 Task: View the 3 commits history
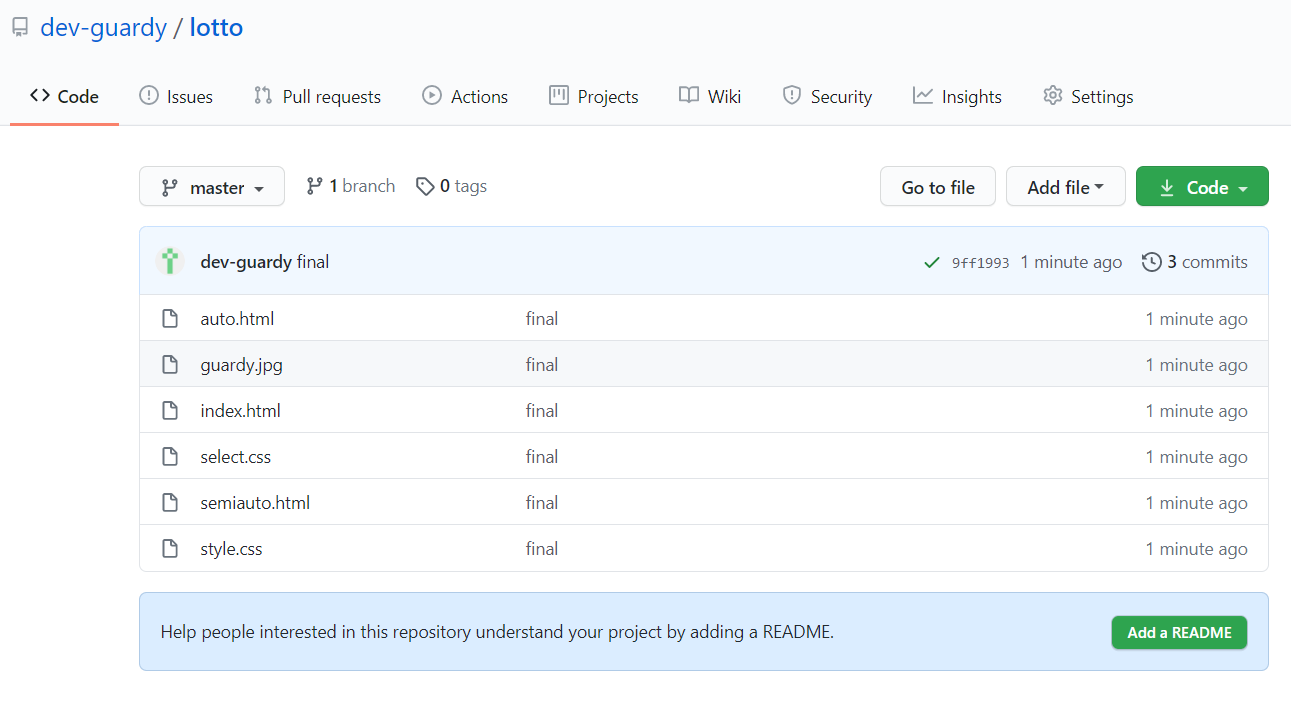click(x=1196, y=262)
